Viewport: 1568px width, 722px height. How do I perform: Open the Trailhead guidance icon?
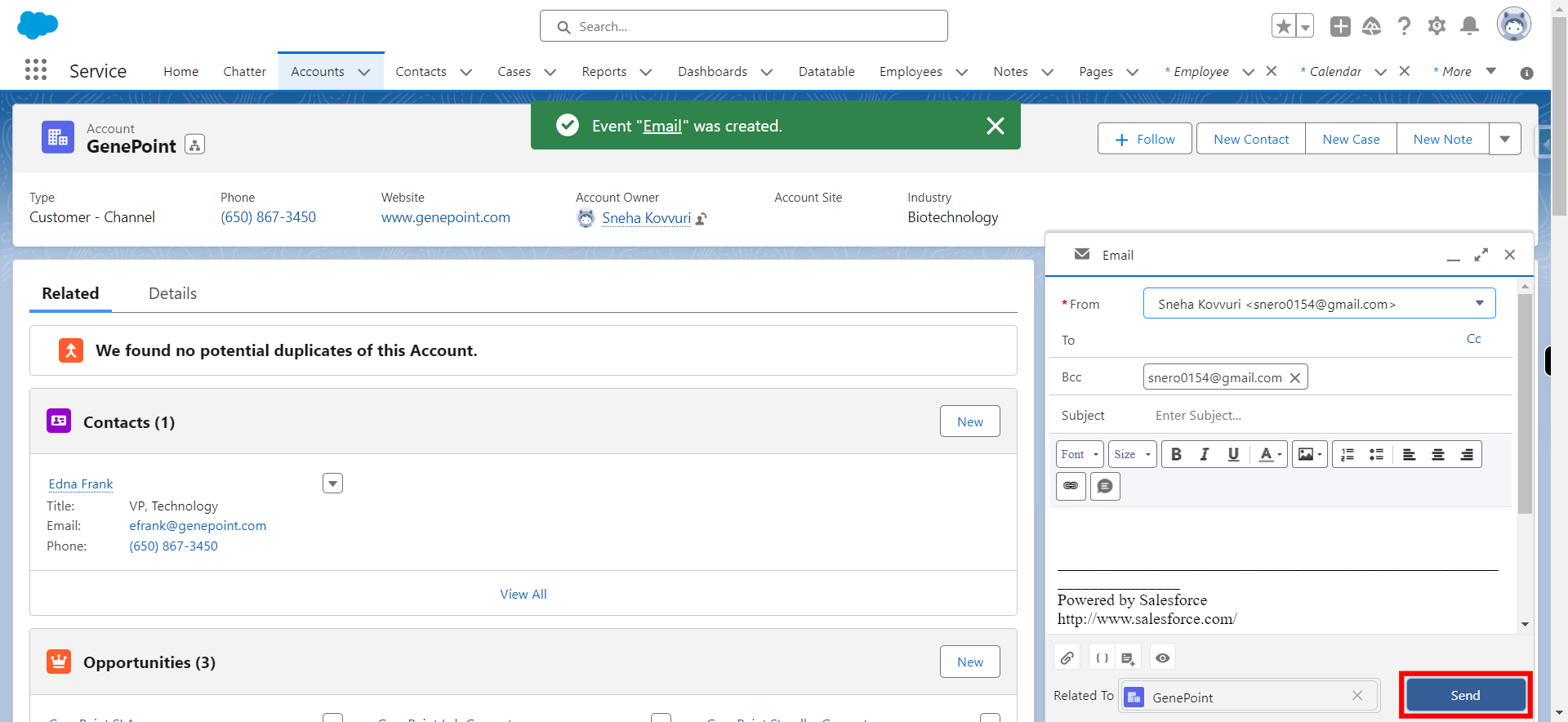tap(1372, 26)
